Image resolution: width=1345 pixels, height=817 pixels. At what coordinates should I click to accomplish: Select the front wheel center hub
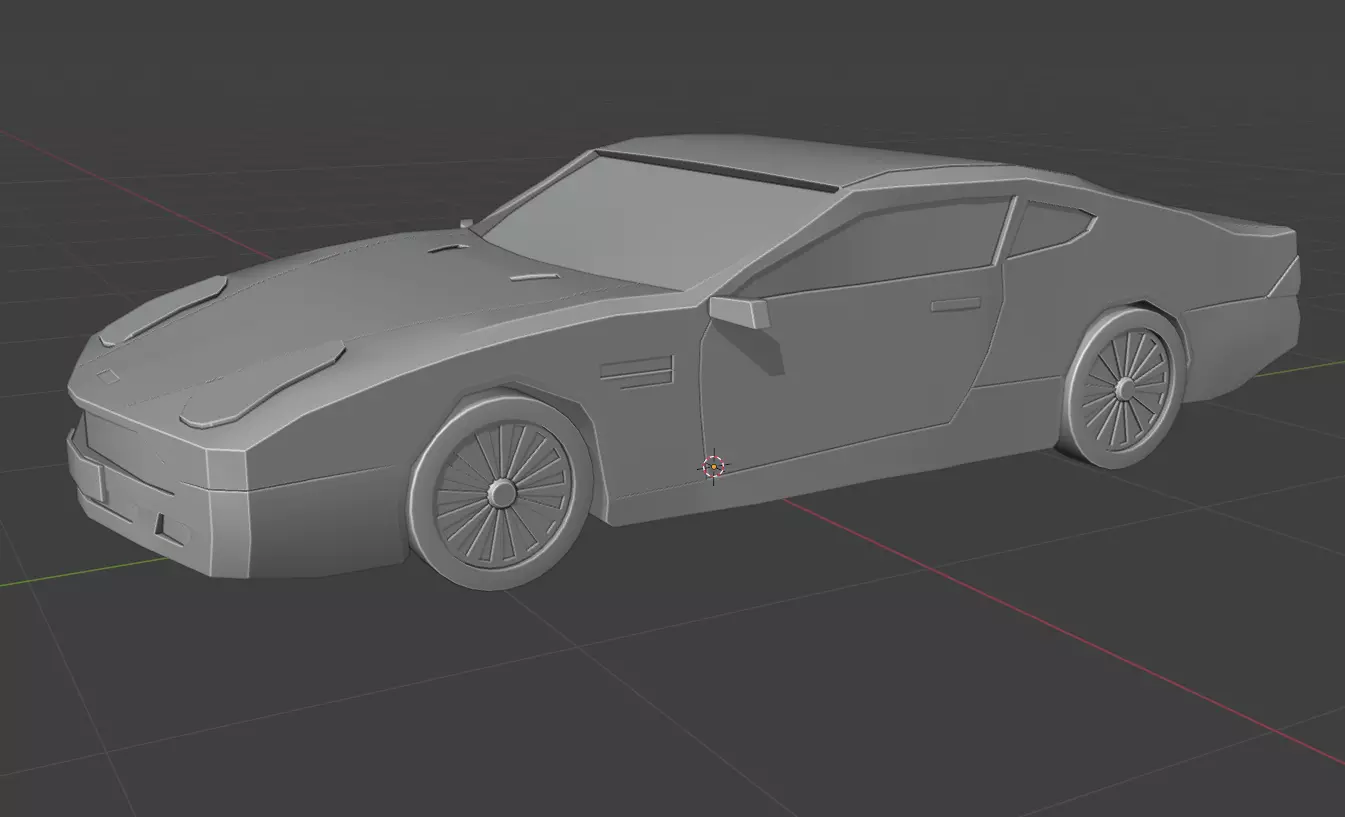500,492
